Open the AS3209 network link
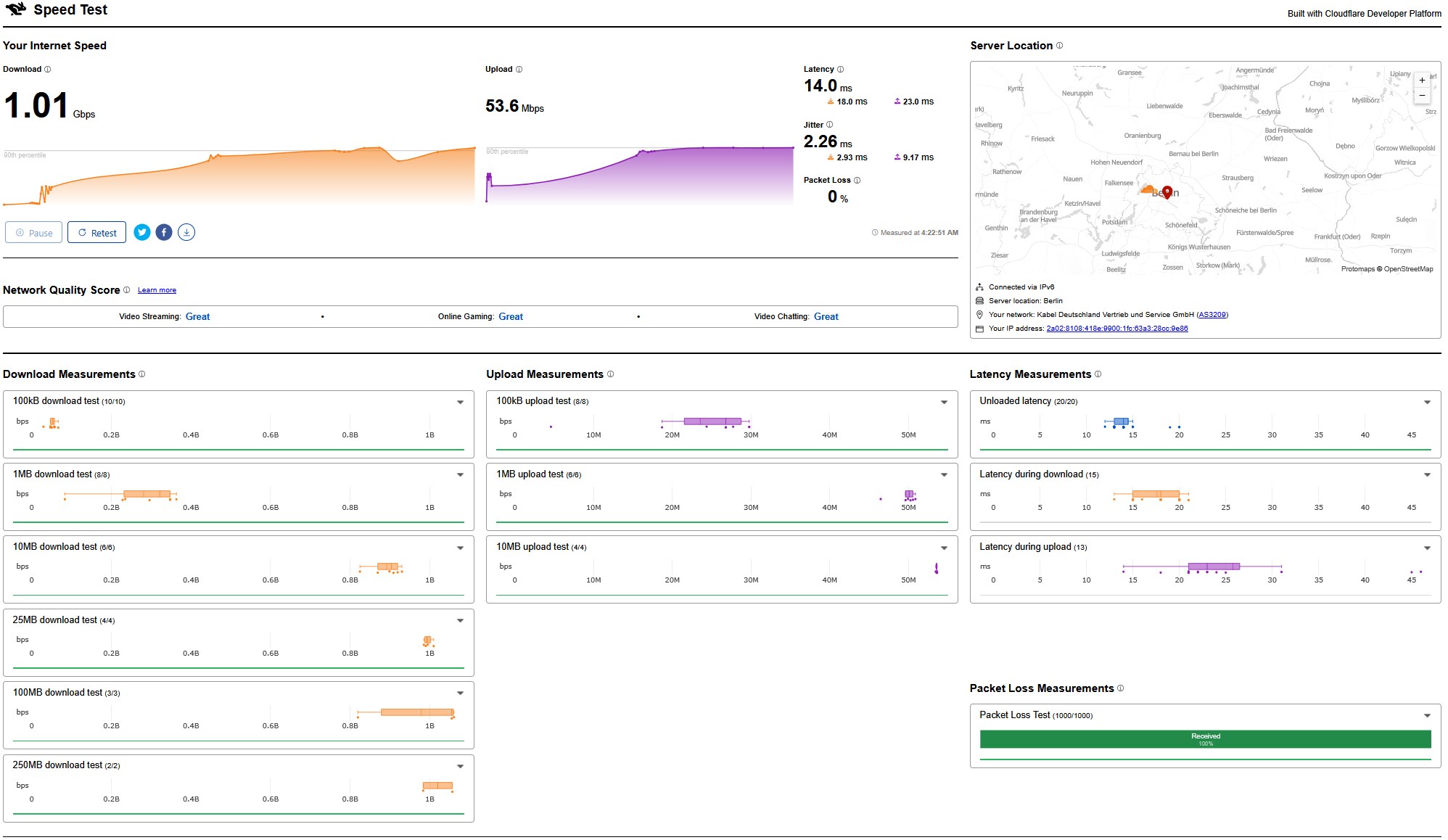The width and height of the screenshot is (1448, 840). 1212,315
